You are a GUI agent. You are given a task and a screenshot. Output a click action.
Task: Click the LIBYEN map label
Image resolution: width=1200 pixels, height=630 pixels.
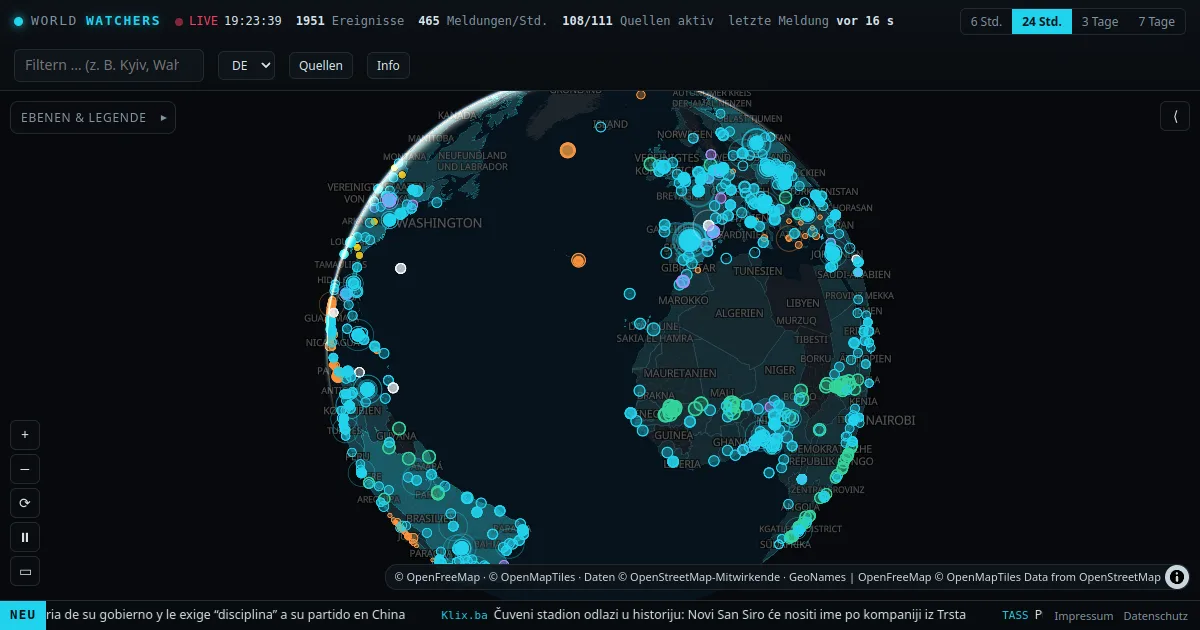pos(802,302)
